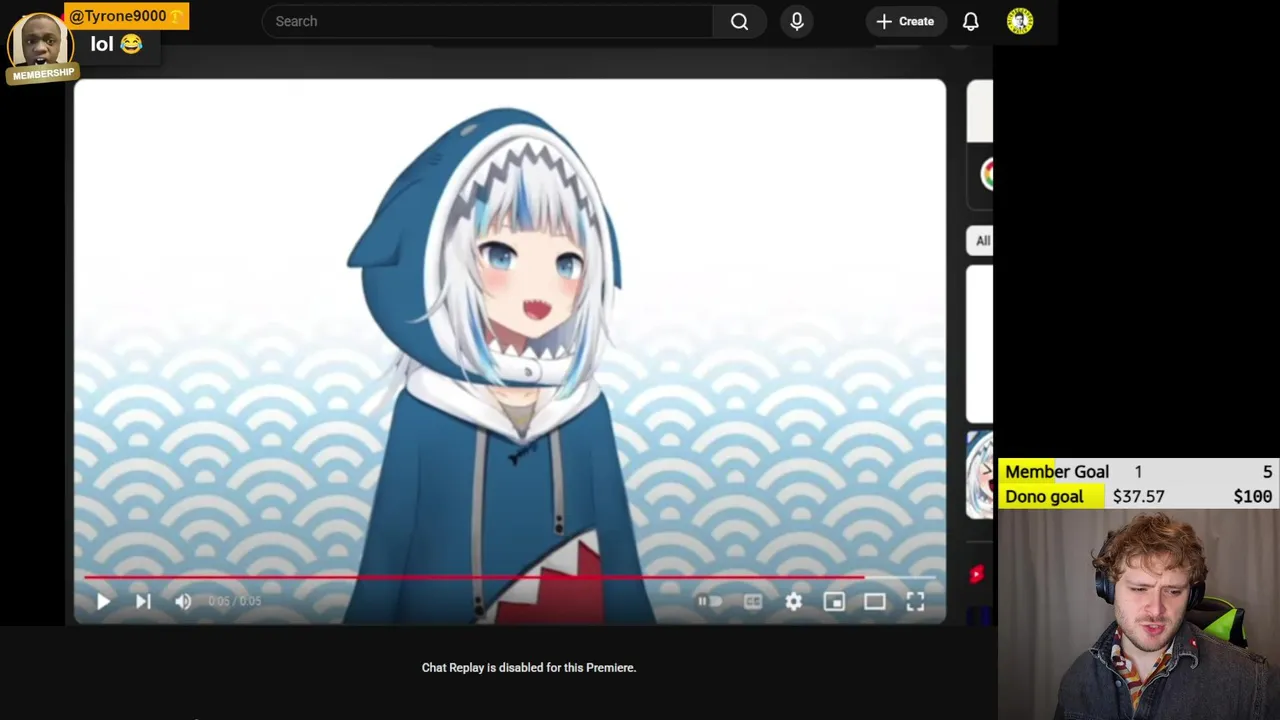Click the streamer webcam overlay
This screenshot has height=720, width=1280.
(1139, 614)
